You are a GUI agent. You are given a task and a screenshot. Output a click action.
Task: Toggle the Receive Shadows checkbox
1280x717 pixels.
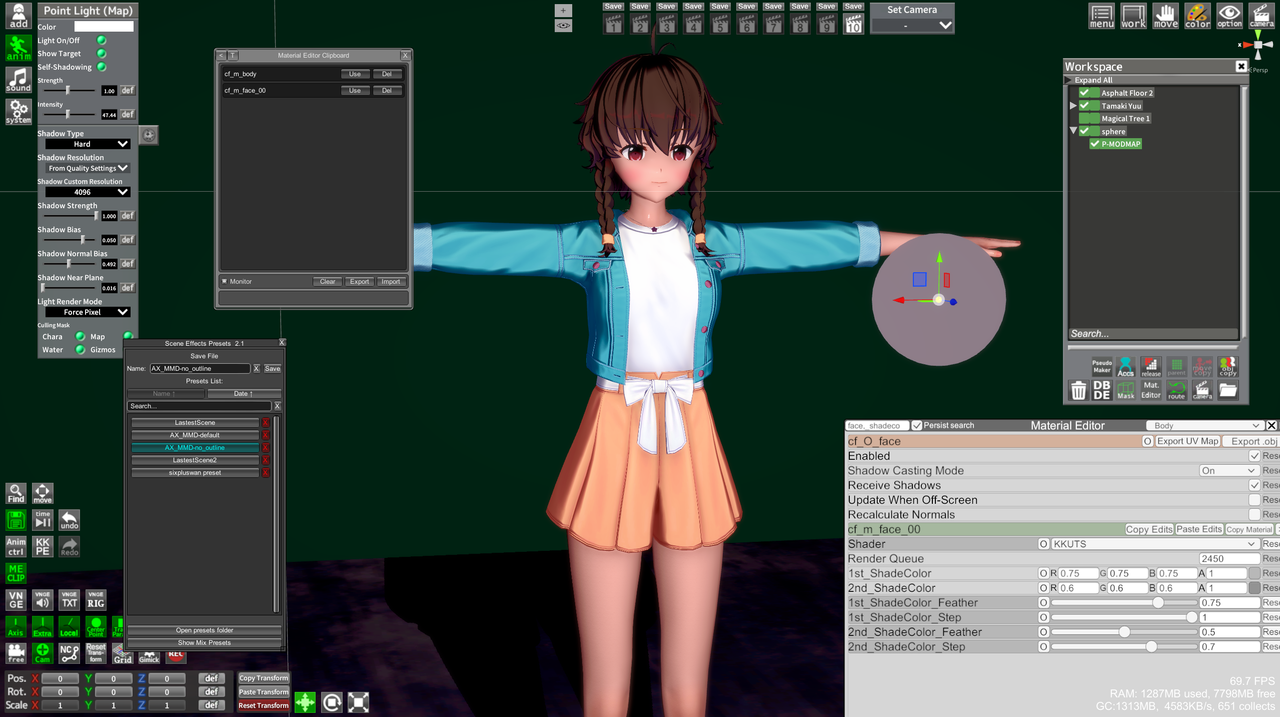pos(1254,485)
